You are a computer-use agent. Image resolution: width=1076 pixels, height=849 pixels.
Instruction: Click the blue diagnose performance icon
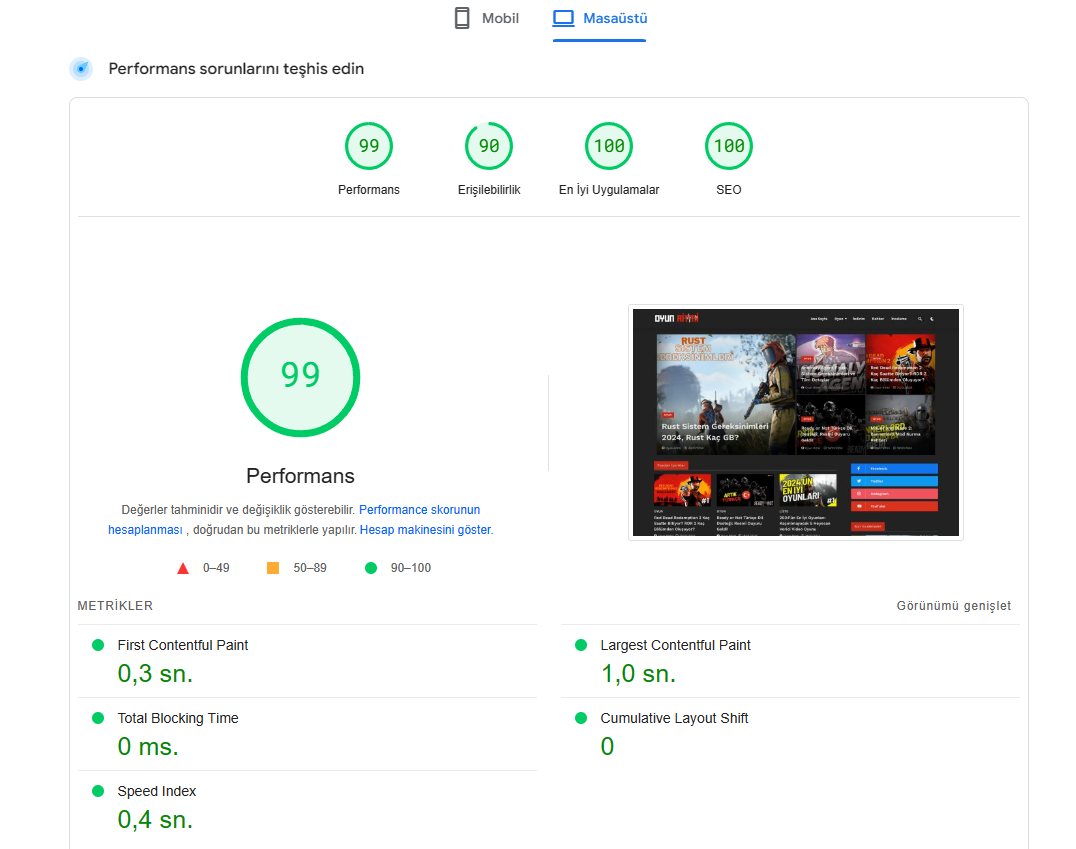(82, 69)
